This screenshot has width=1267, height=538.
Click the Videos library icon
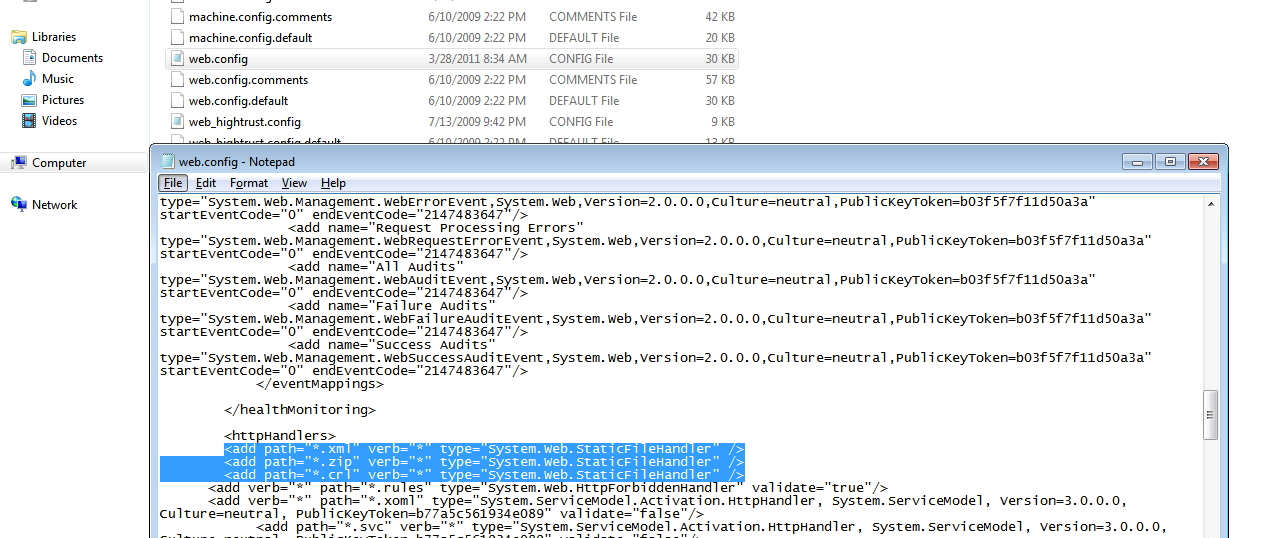coord(31,121)
